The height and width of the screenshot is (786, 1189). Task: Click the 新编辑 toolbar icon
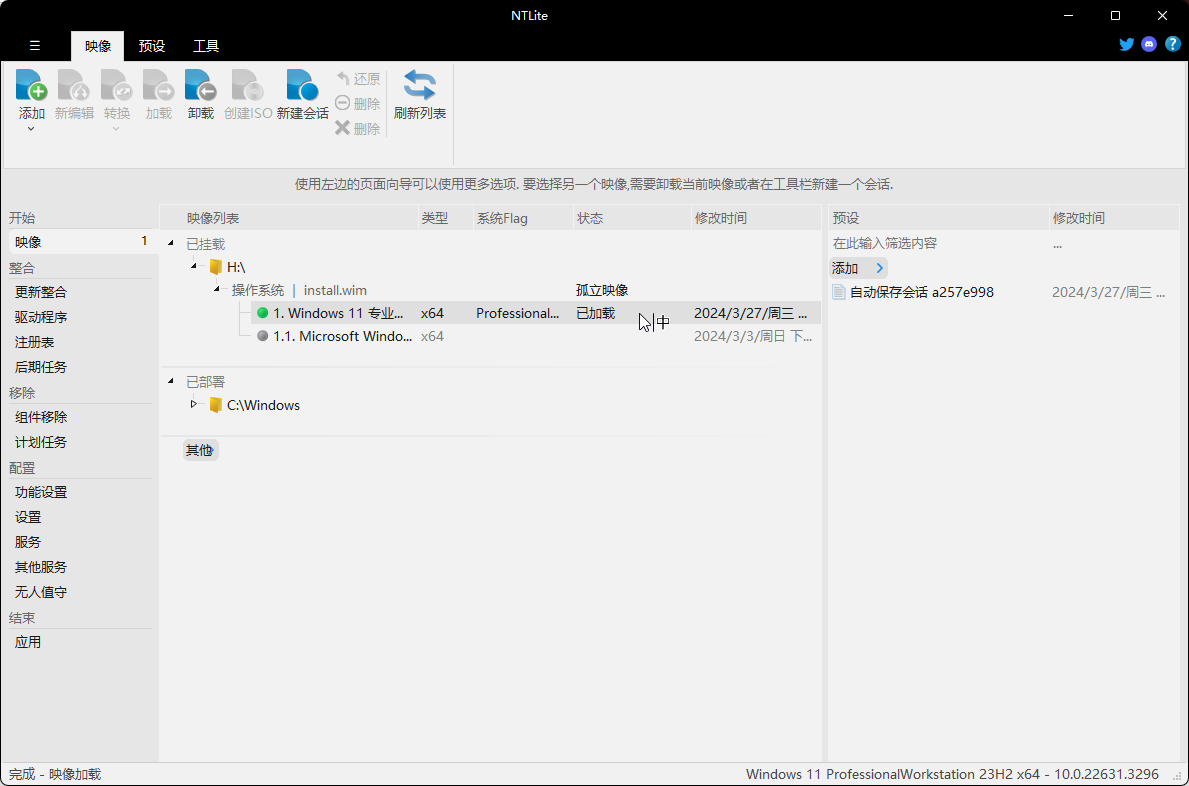tap(74, 85)
